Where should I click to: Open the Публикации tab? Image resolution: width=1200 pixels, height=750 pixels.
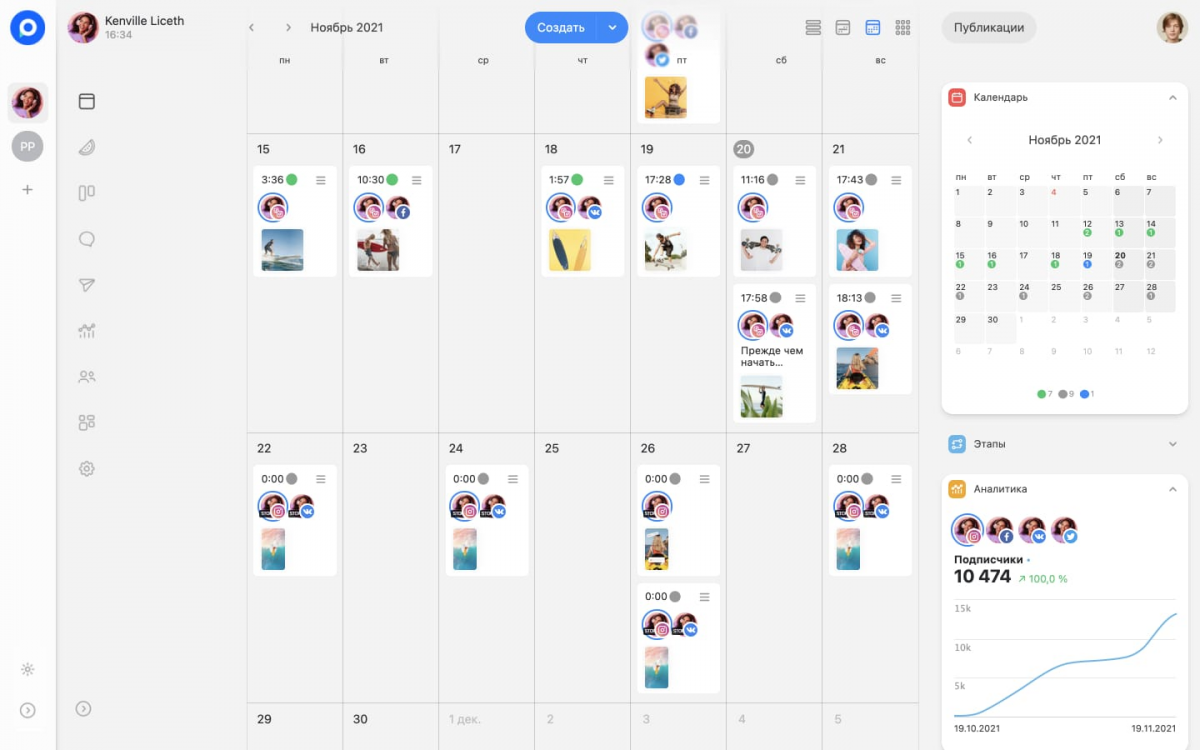click(988, 27)
